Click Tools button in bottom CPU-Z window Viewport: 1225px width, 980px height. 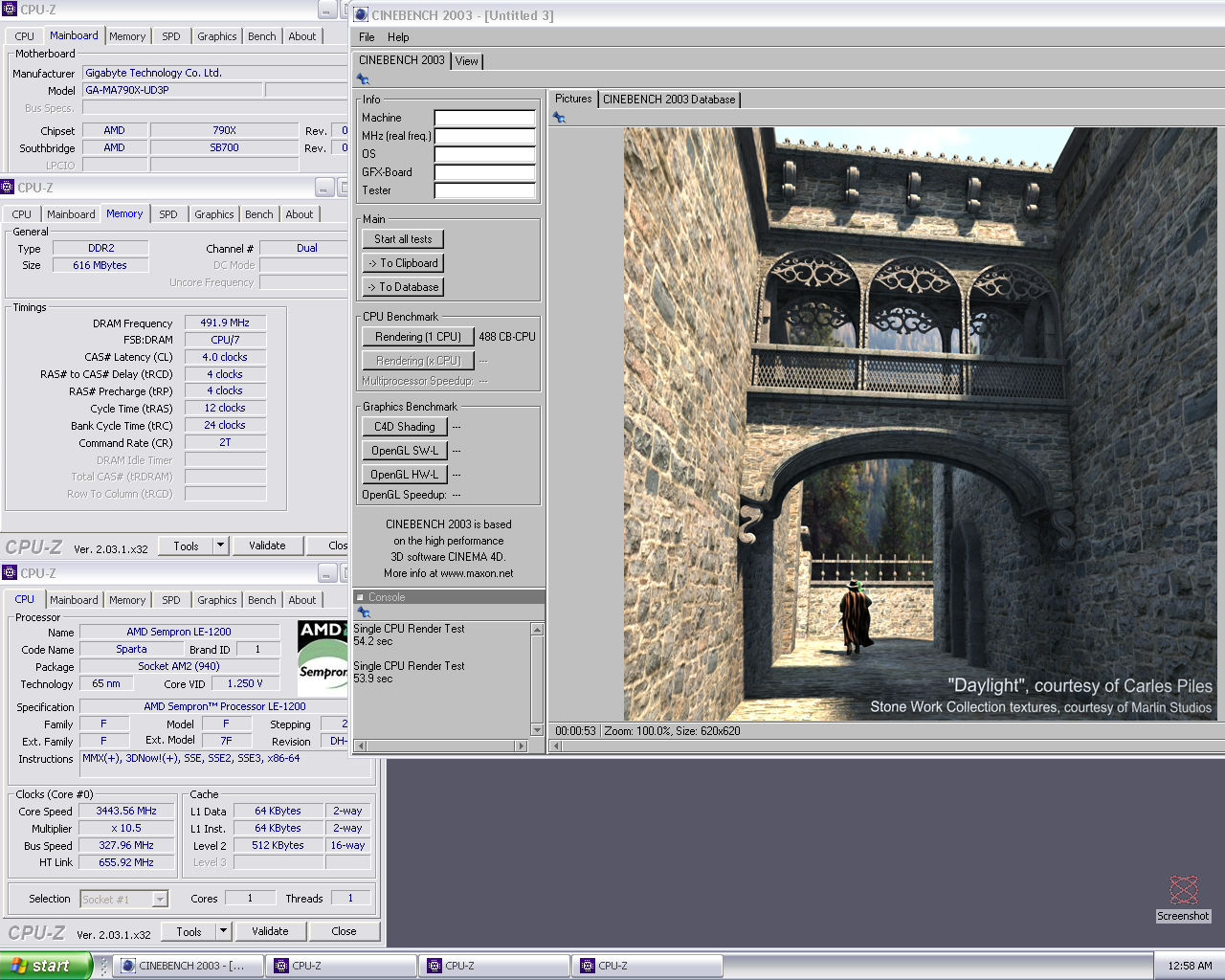click(189, 931)
